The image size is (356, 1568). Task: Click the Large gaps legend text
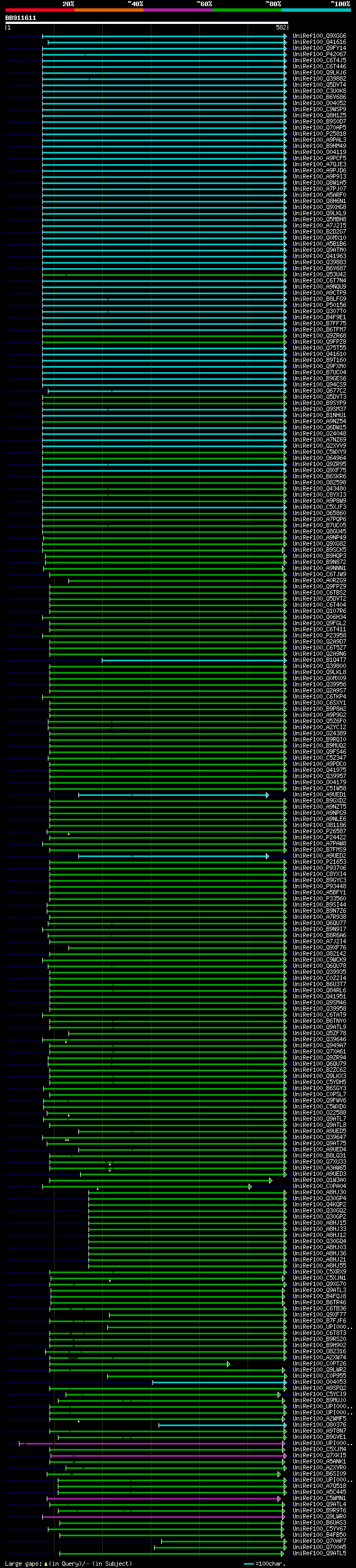point(68,1563)
